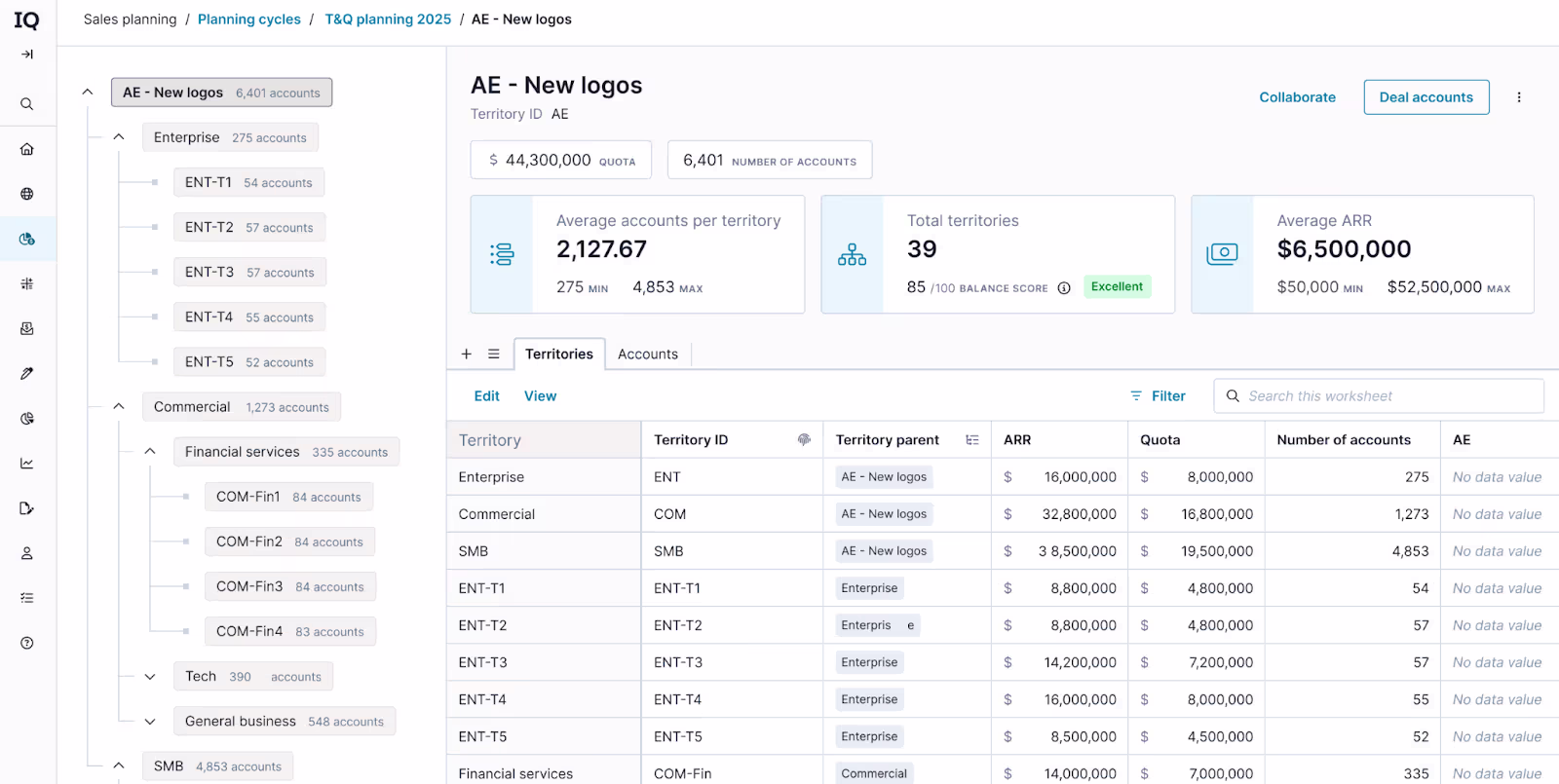Open the inbox-style sidebar icon
Image resolution: width=1559 pixels, height=784 pixels.
(27, 328)
